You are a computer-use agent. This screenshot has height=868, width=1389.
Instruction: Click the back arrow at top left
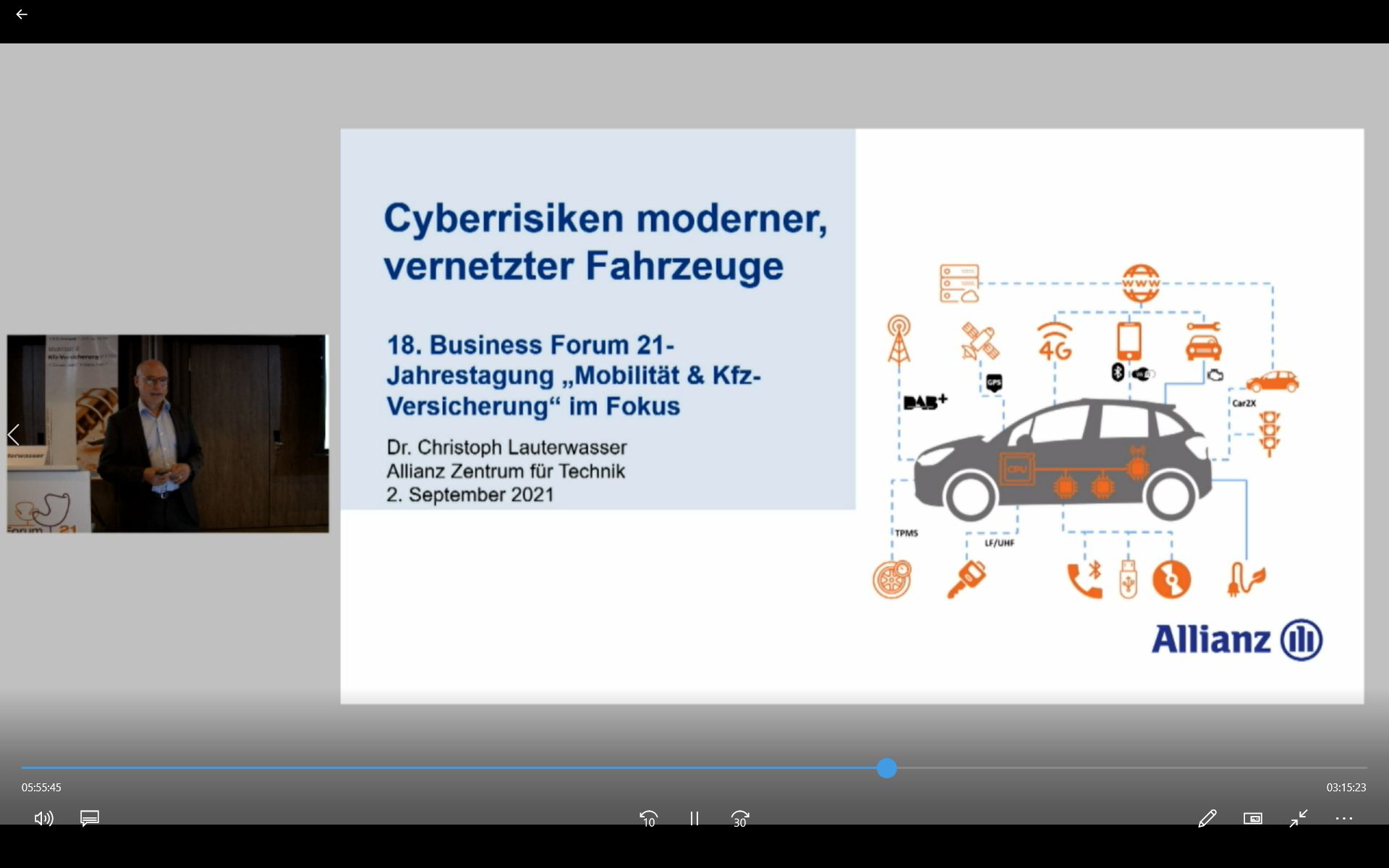[x=22, y=14]
